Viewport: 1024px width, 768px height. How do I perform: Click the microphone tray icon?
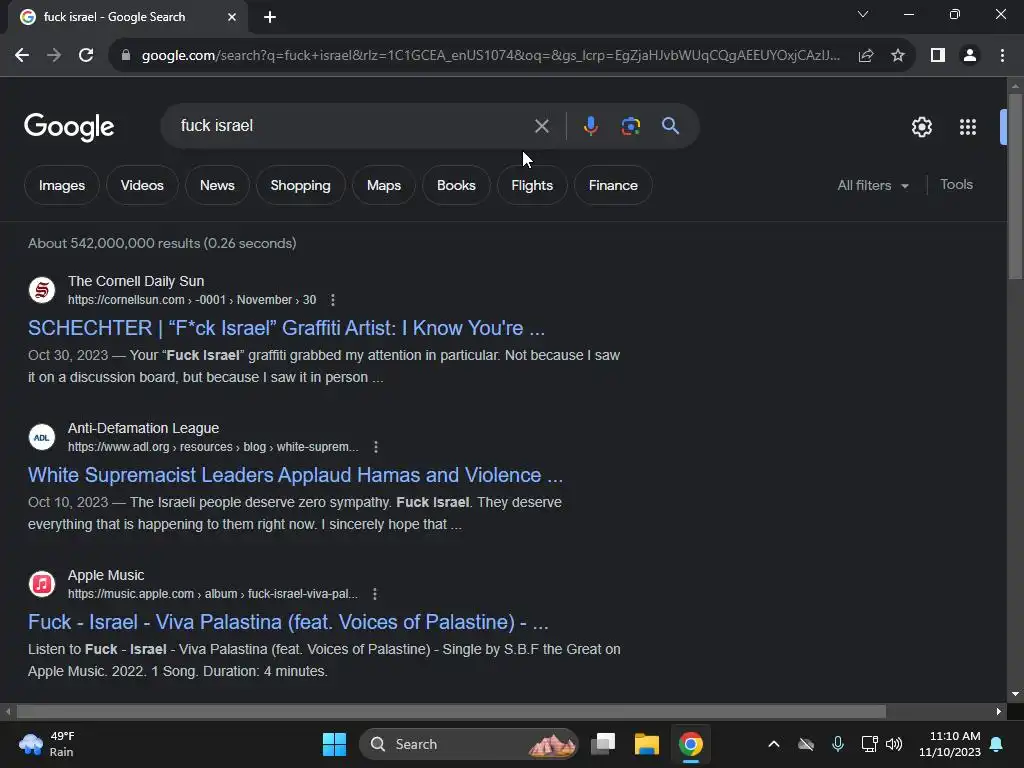coord(838,744)
